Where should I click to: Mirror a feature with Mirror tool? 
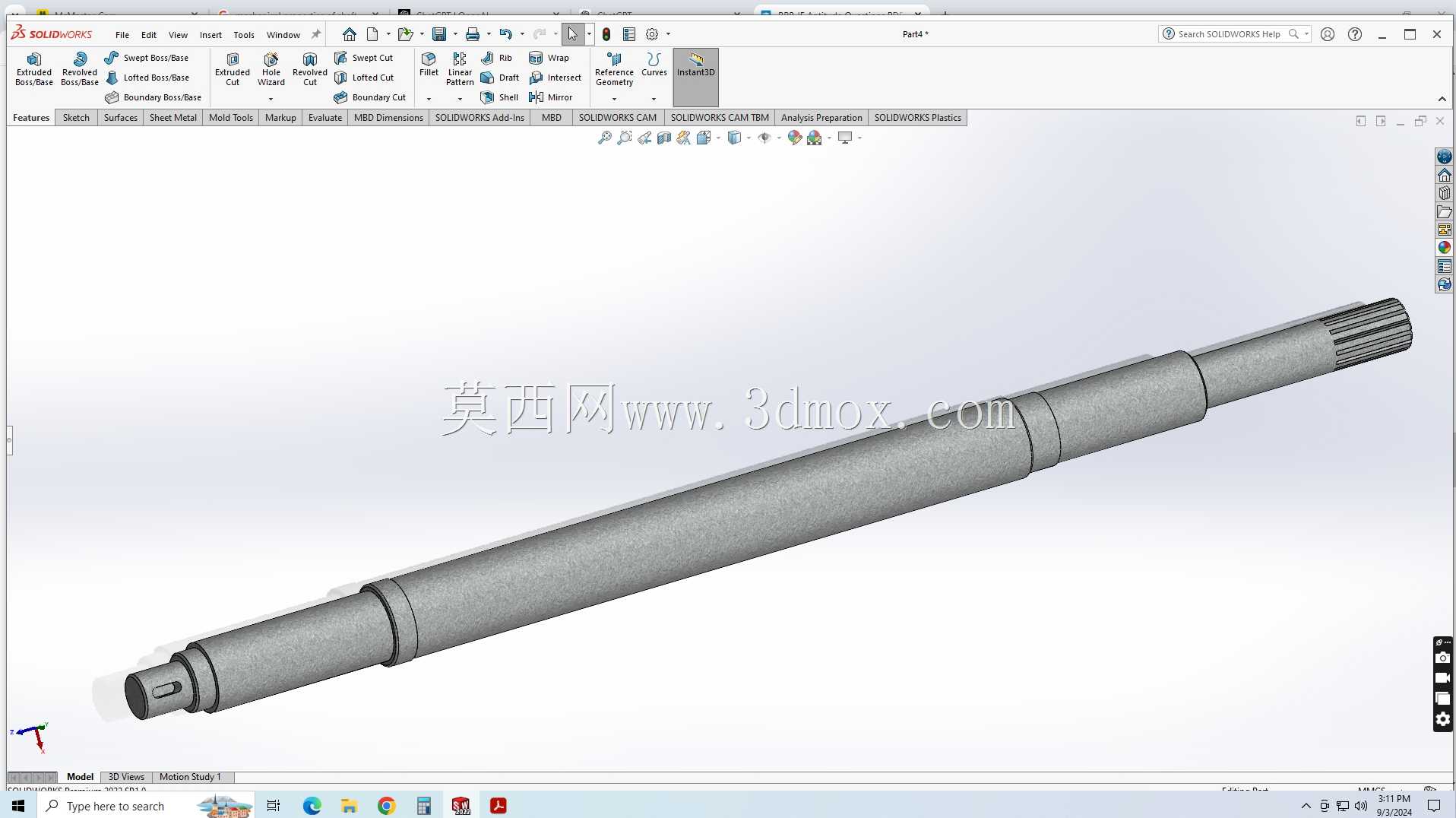click(x=551, y=97)
